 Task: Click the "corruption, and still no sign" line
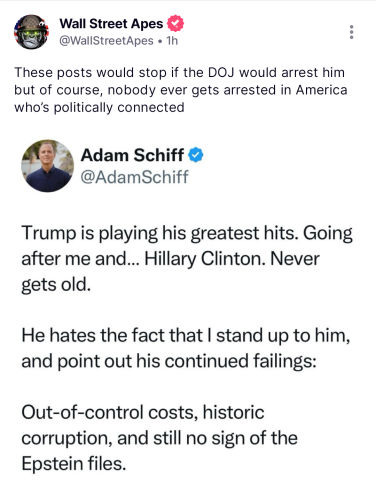(x=159, y=438)
